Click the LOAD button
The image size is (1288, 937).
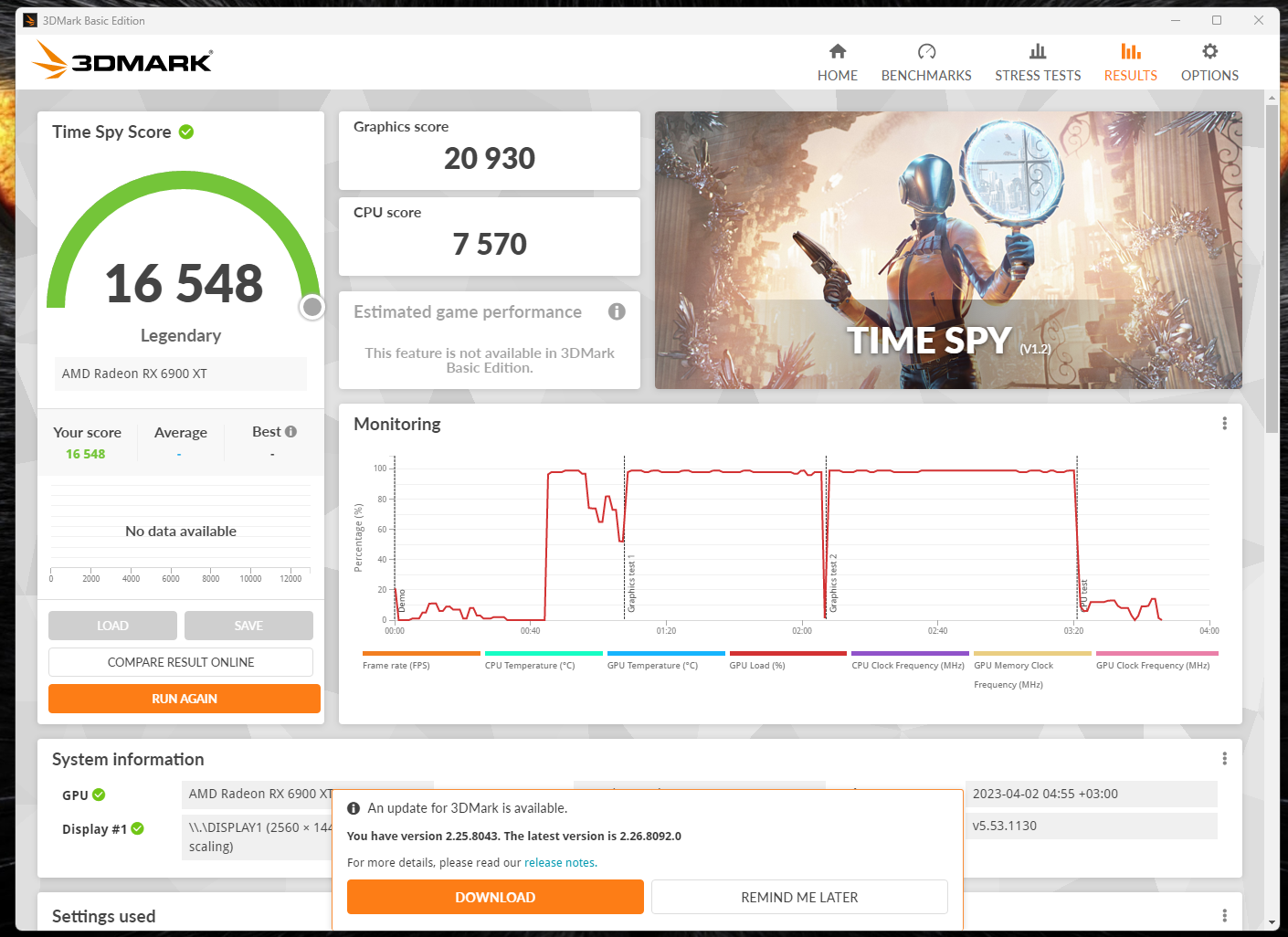pyautogui.click(x=112, y=626)
